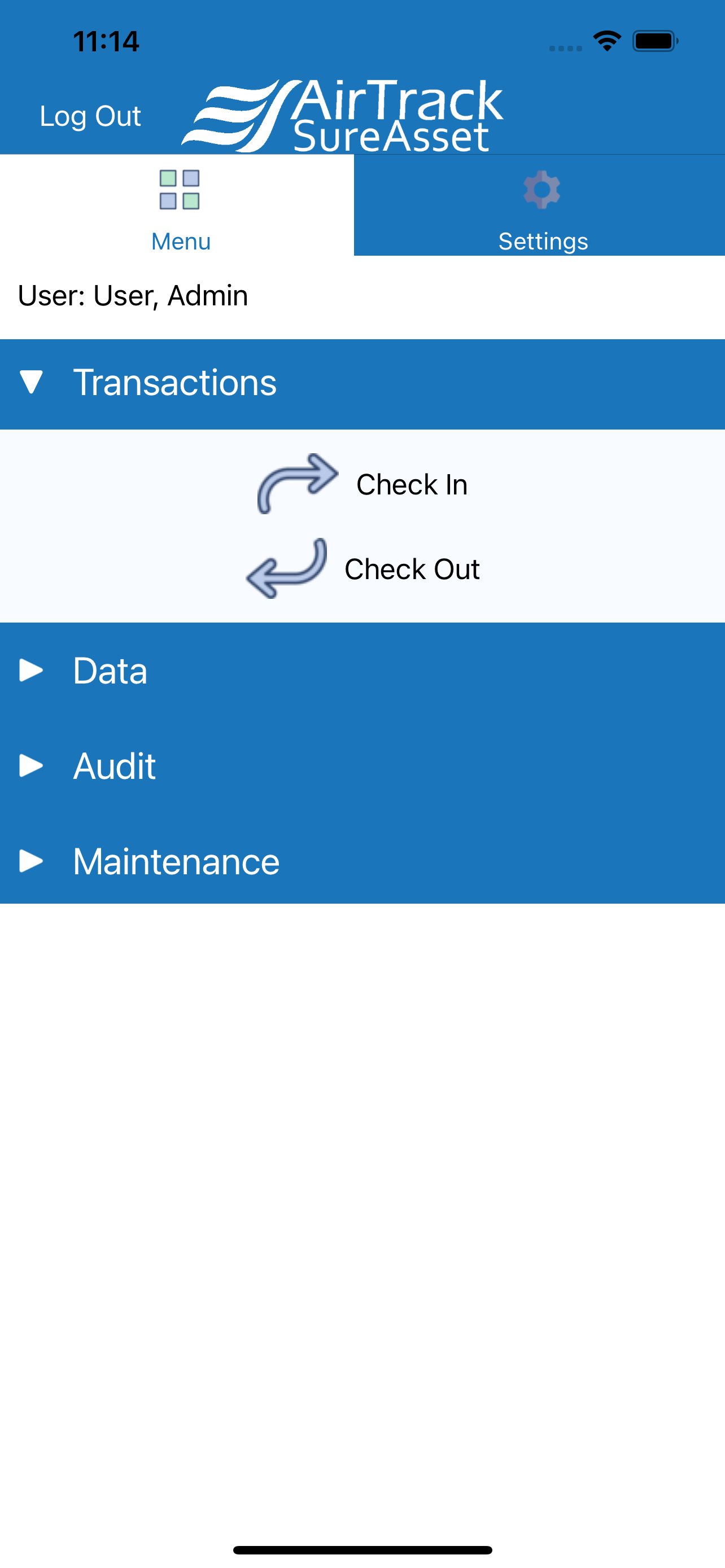This screenshot has width=725, height=1568.
Task: Expand the Data section arrow
Action: point(31,671)
